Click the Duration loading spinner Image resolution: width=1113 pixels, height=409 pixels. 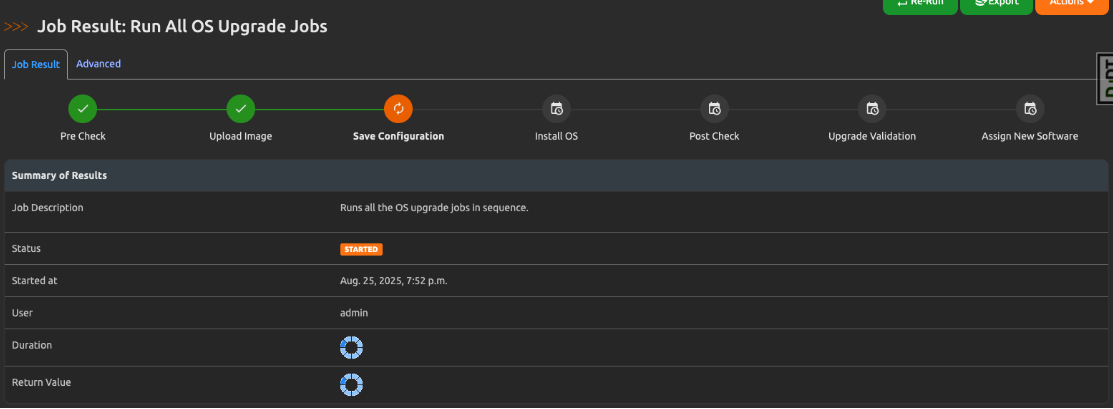[351, 347]
